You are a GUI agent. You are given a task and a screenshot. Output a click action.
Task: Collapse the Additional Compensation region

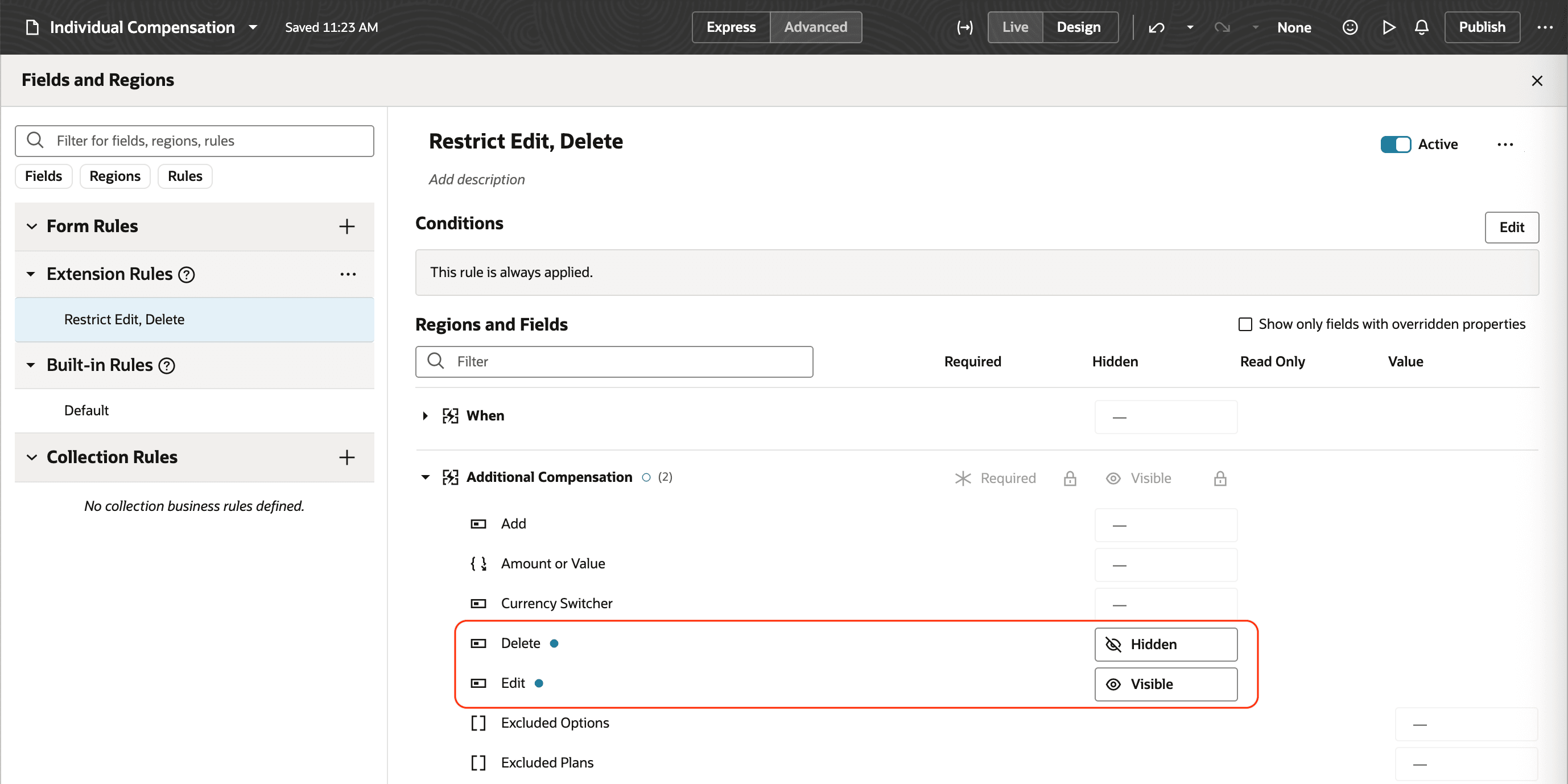click(x=425, y=477)
